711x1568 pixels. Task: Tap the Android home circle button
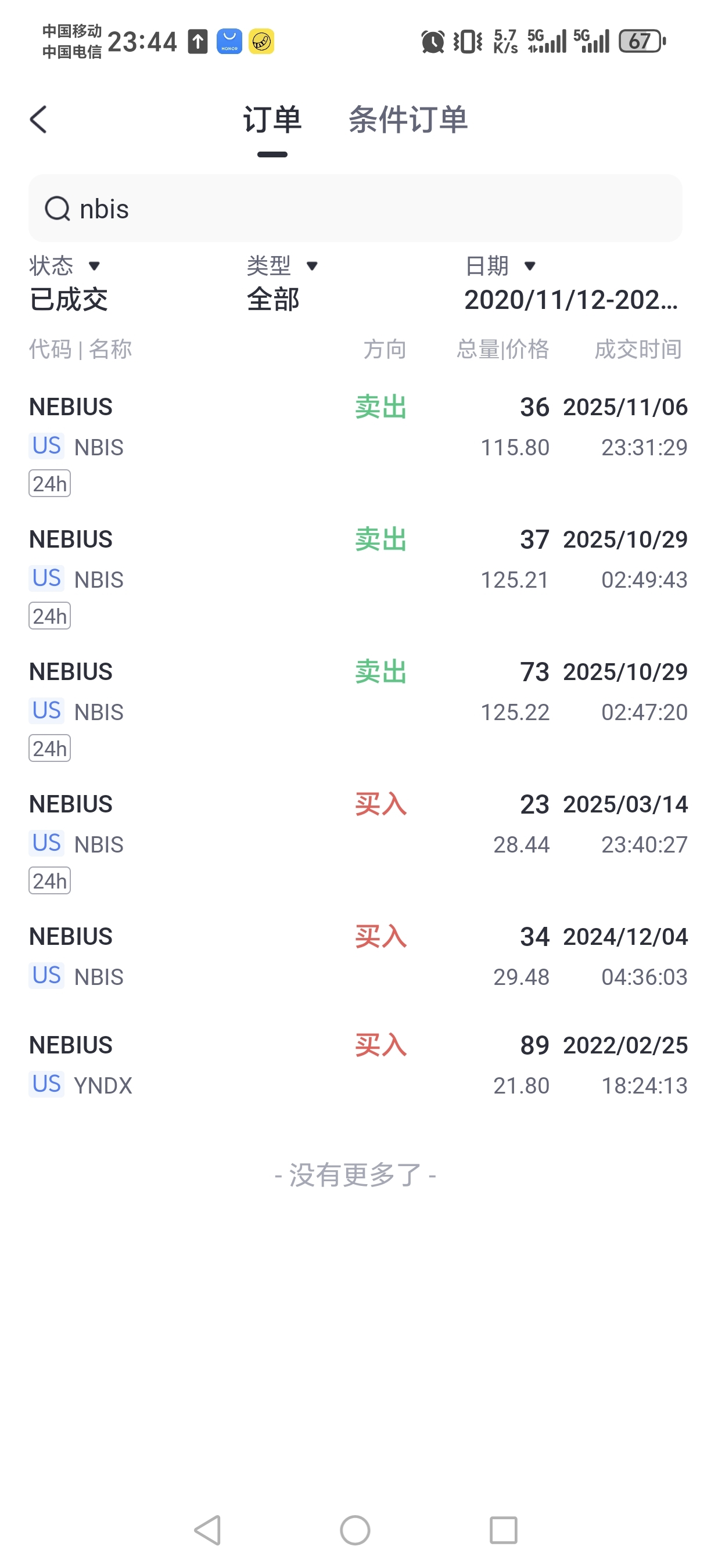point(355,1530)
